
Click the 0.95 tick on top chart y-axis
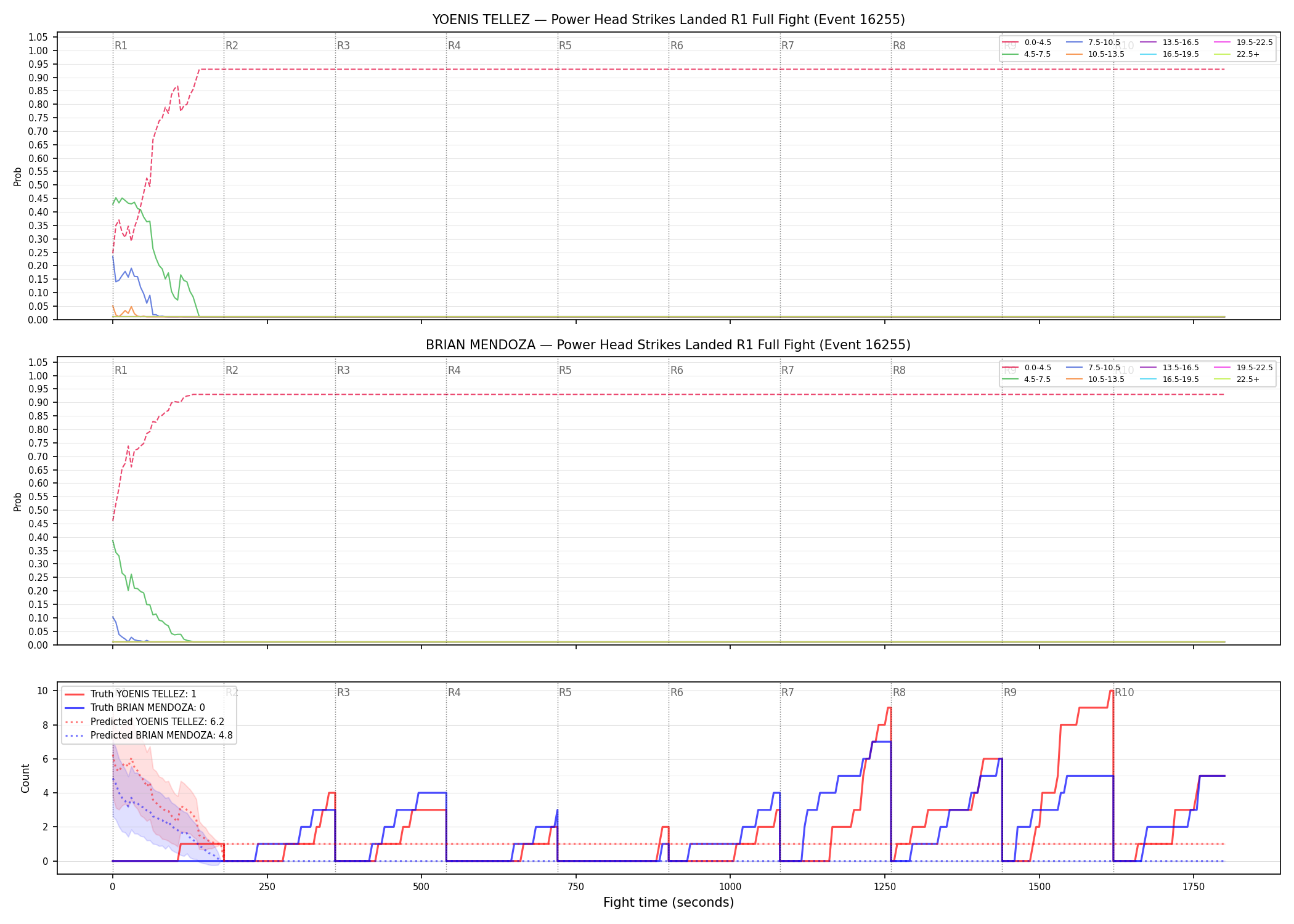(38, 64)
